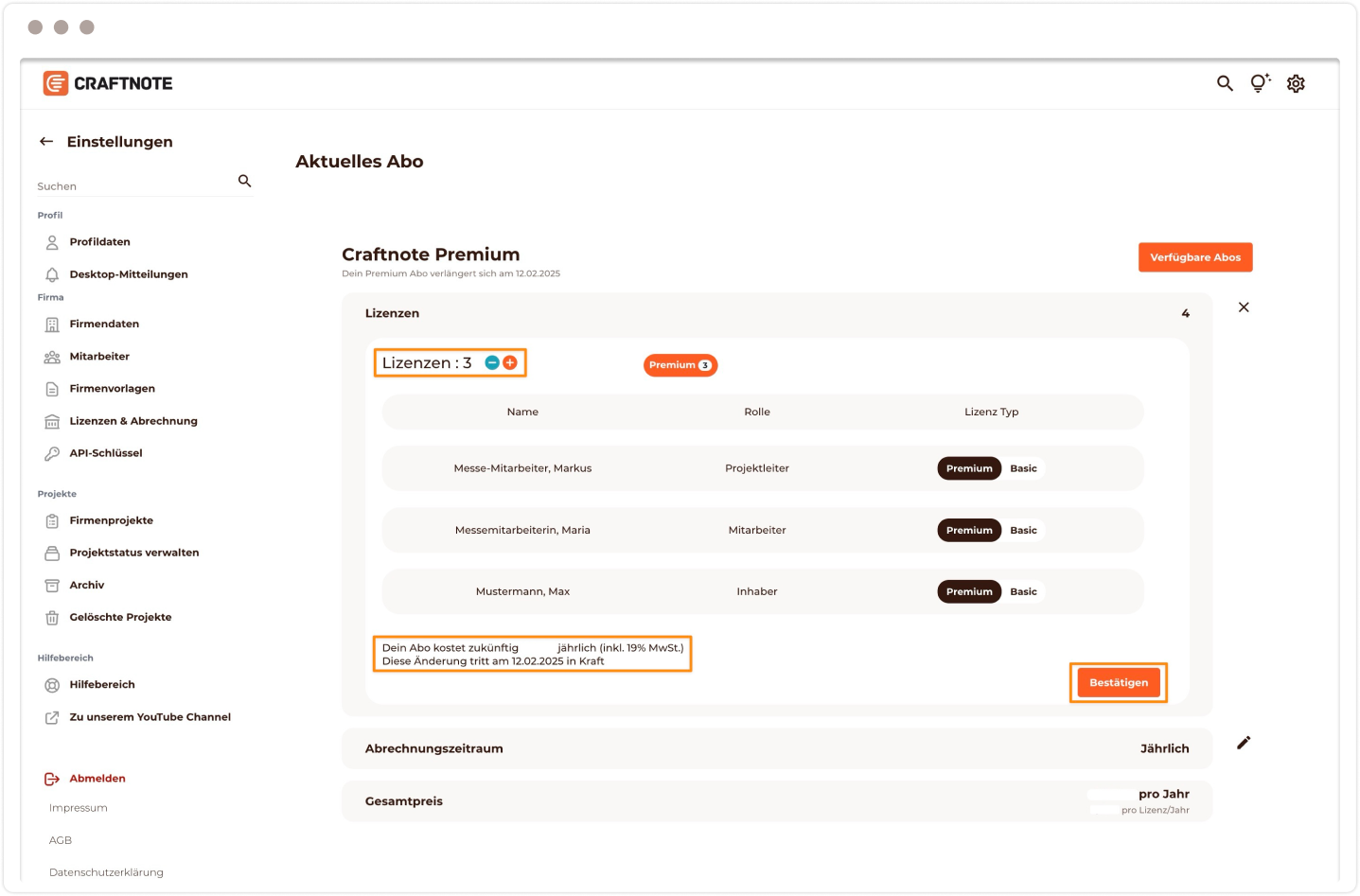Increase license count with plus icon
The width and height of the screenshot is (1360, 896).
510,363
